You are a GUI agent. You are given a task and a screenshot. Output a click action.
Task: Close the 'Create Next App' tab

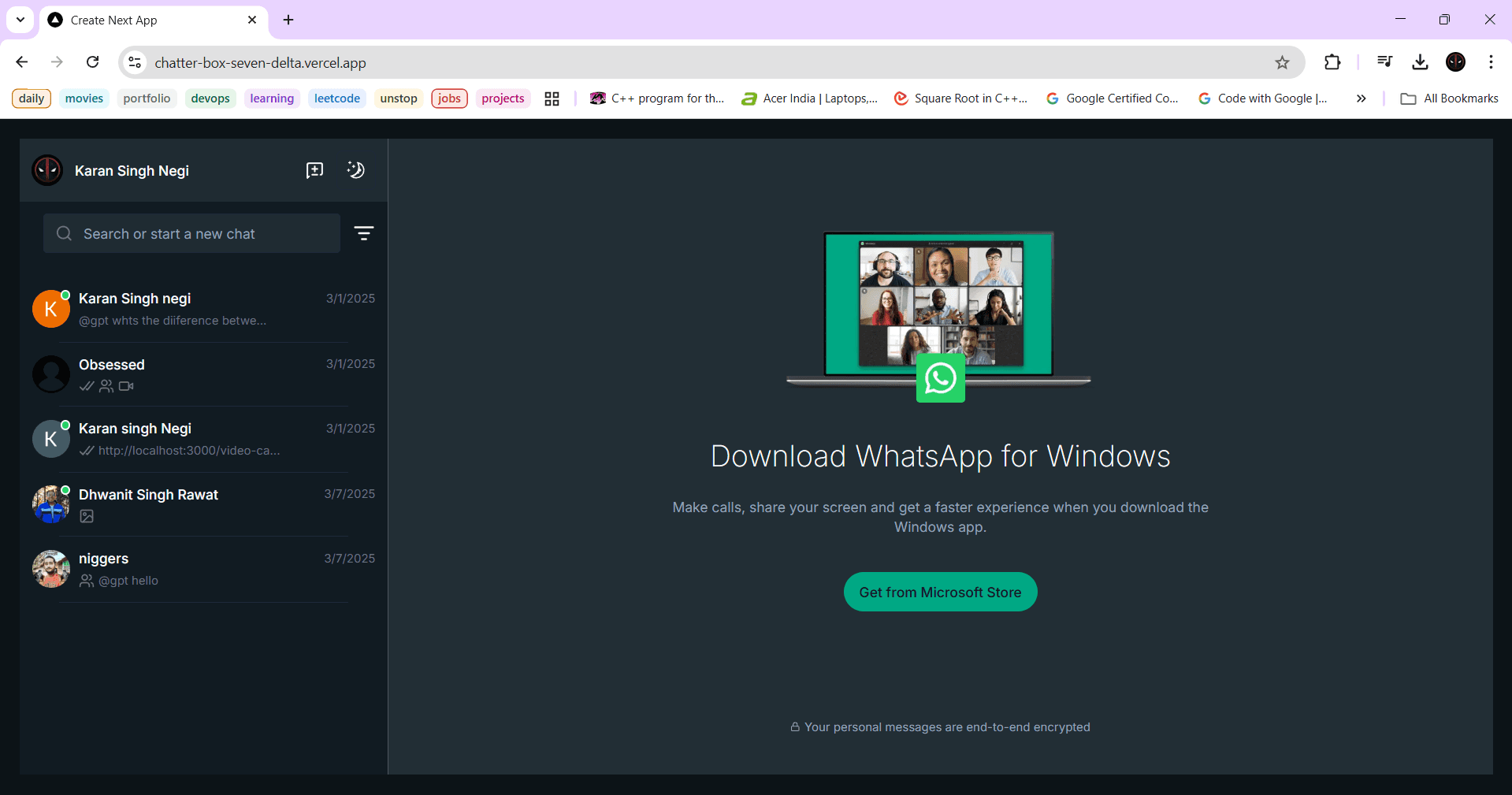[252, 20]
